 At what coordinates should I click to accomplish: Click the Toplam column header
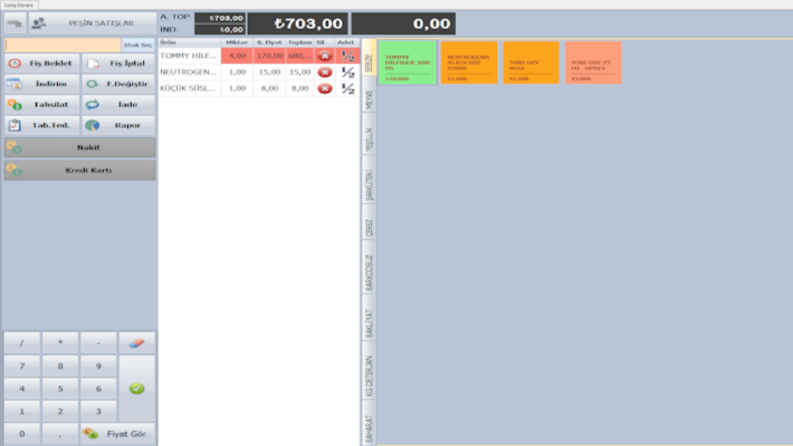(x=300, y=42)
